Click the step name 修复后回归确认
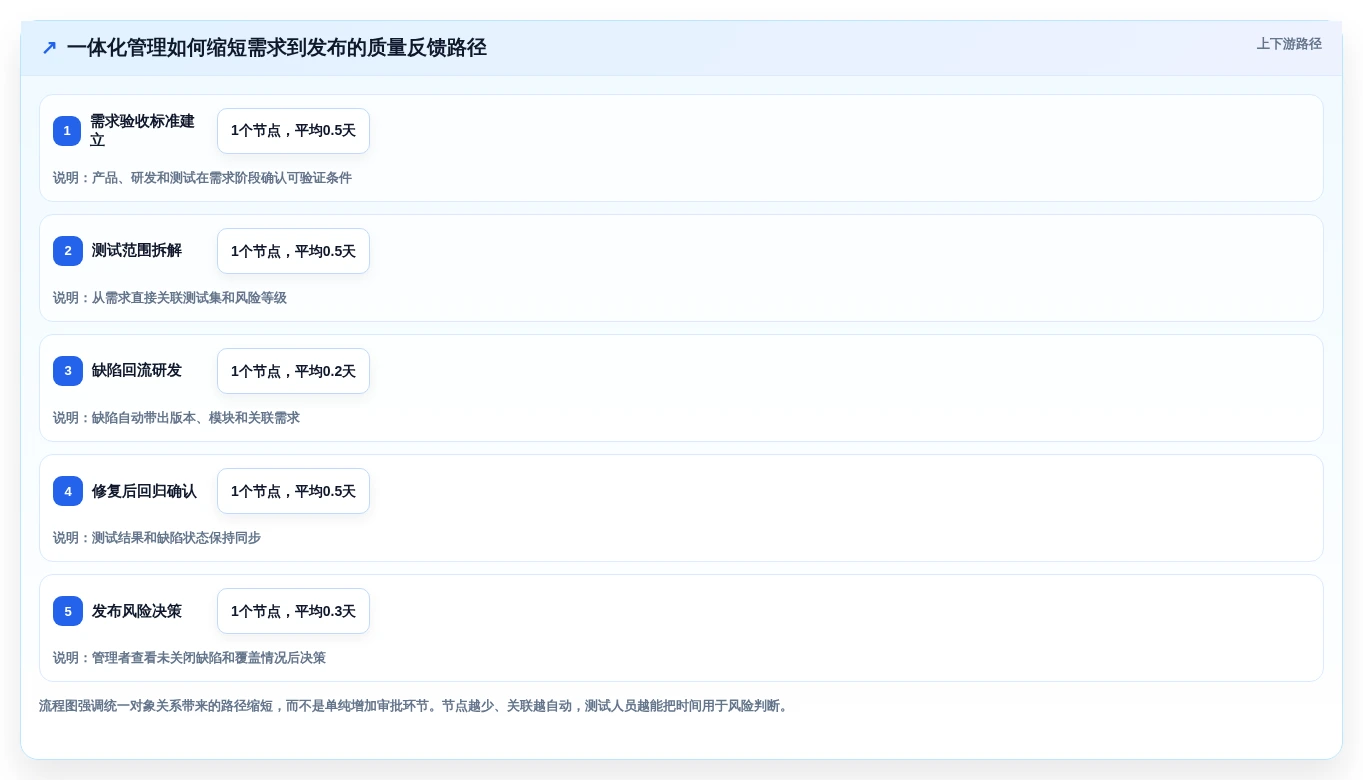The height and width of the screenshot is (780, 1363). point(144,491)
